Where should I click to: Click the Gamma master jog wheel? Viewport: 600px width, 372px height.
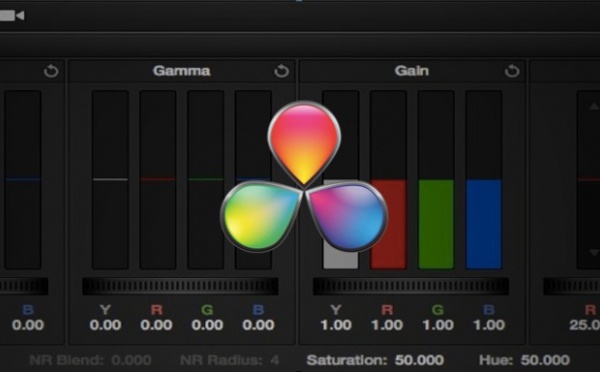[180, 286]
